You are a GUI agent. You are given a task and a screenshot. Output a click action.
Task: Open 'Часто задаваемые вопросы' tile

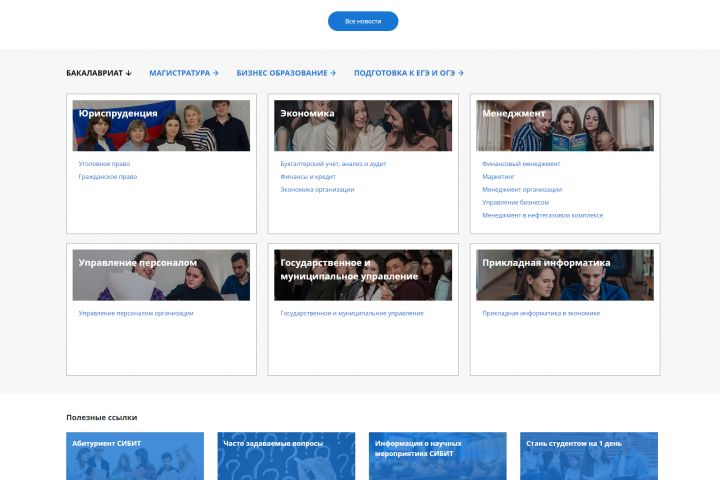(286, 456)
